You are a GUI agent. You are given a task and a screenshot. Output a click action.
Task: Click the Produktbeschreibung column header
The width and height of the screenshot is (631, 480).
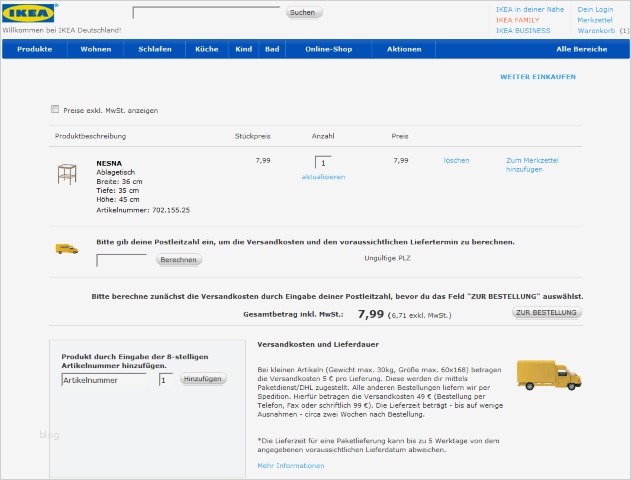91,136
